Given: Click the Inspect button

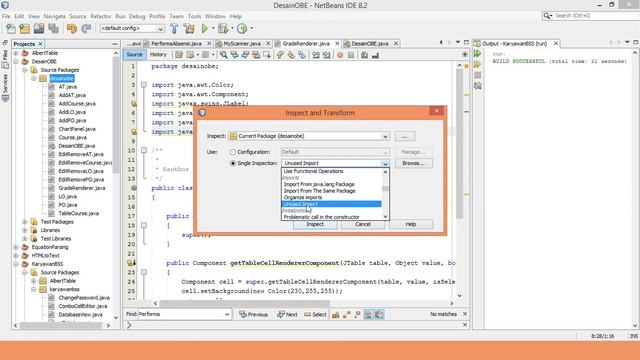Looking at the screenshot, I should 315,224.
